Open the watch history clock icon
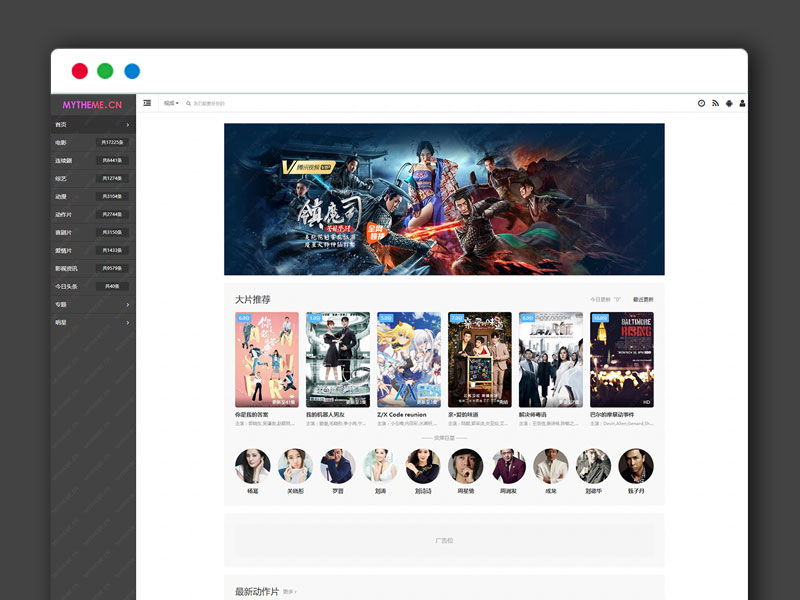 (x=701, y=103)
